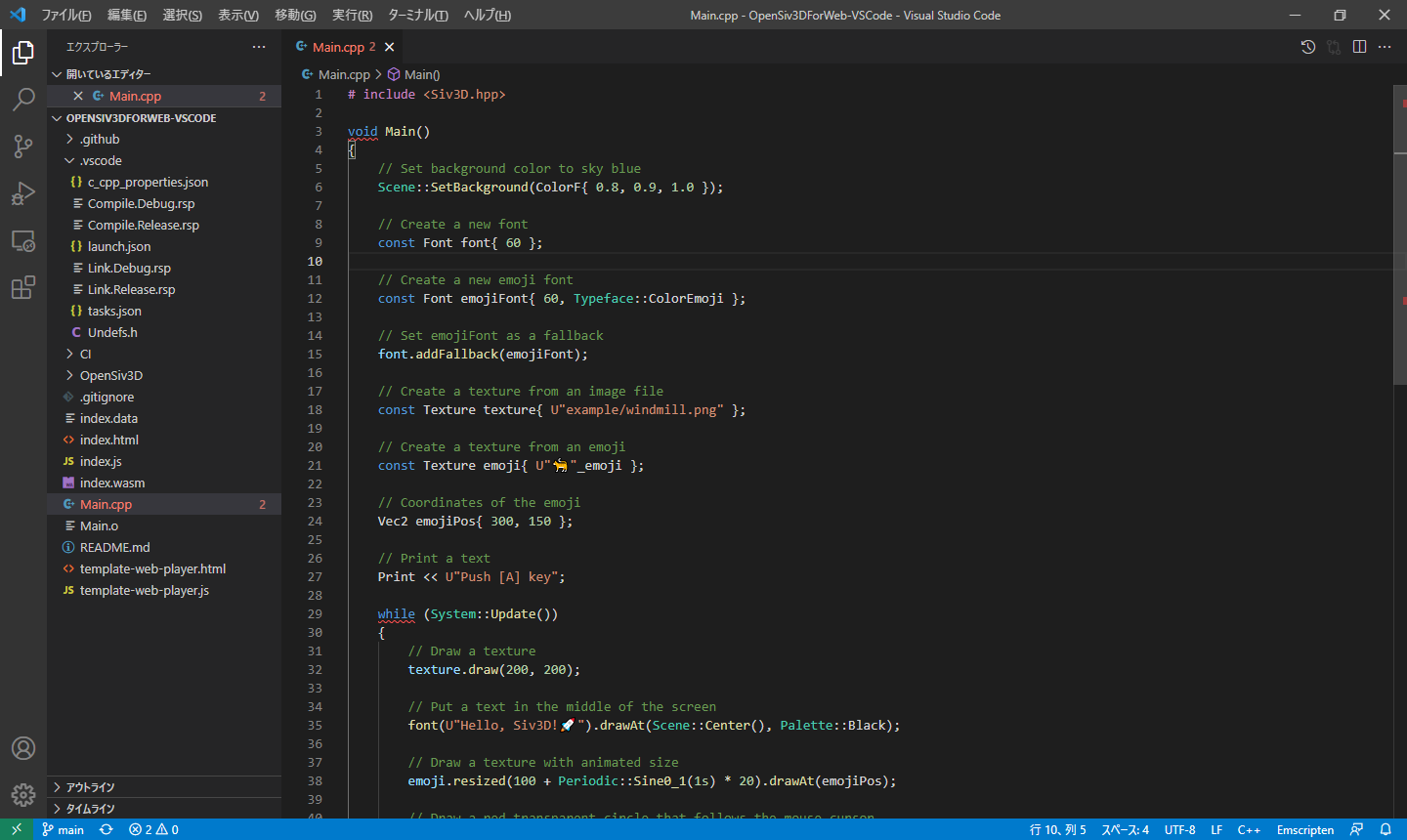
Task: Open the Search view icon
Action: point(23,99)
